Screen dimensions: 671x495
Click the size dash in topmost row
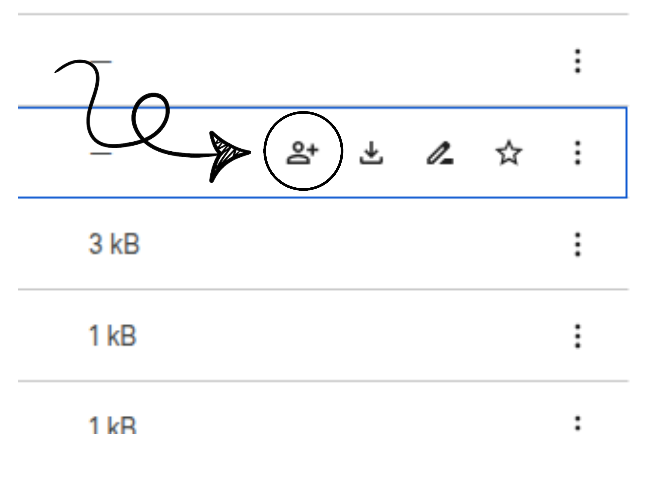(x=100, y=62)
